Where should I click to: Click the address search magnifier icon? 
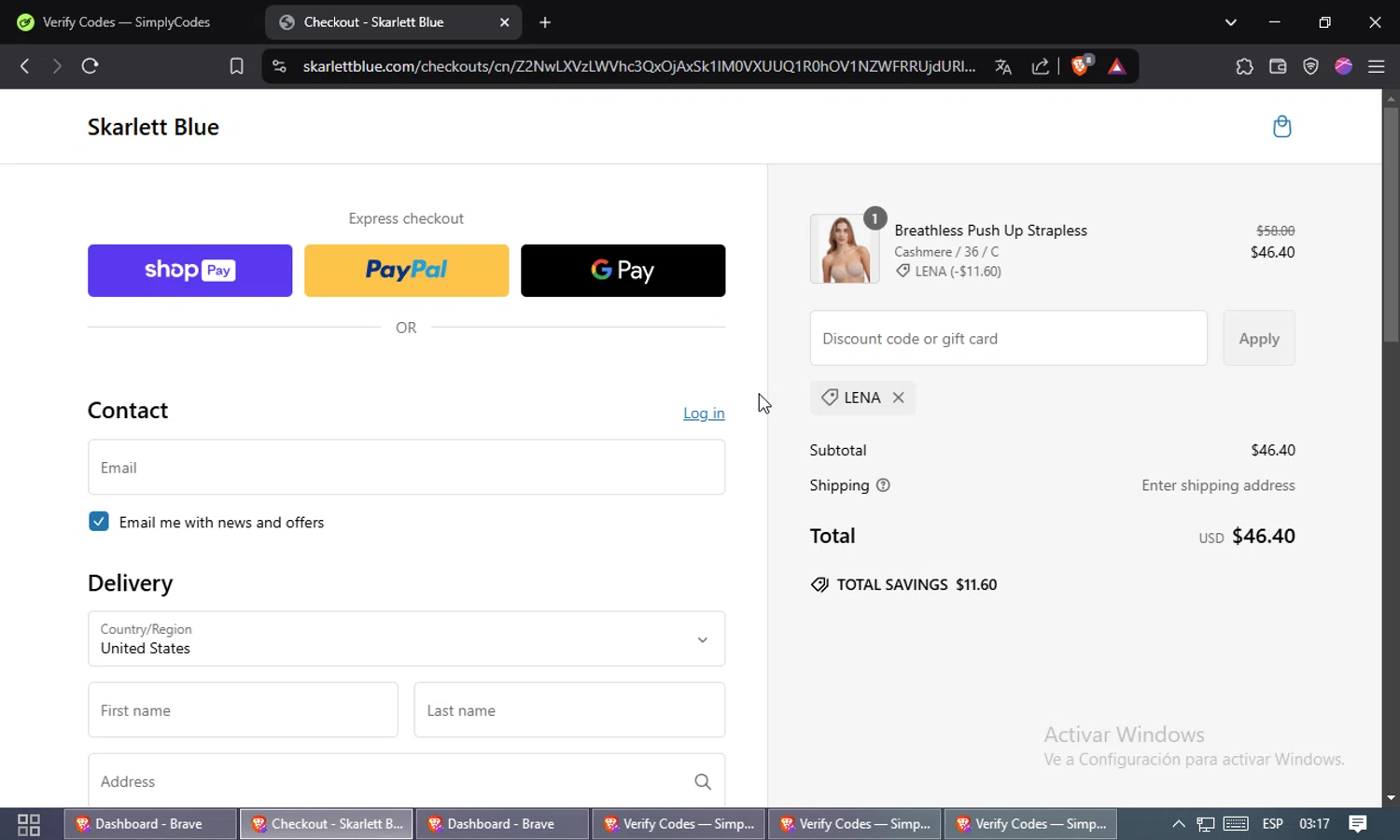[x=703, y=782]
